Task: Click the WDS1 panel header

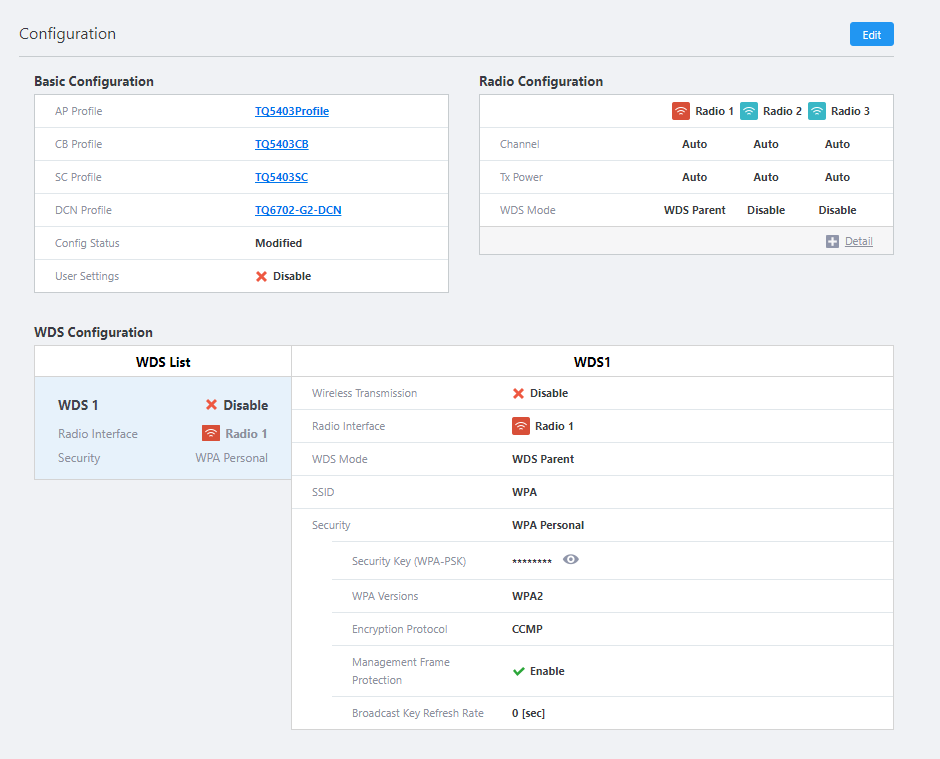Action: tap(592, 361)
